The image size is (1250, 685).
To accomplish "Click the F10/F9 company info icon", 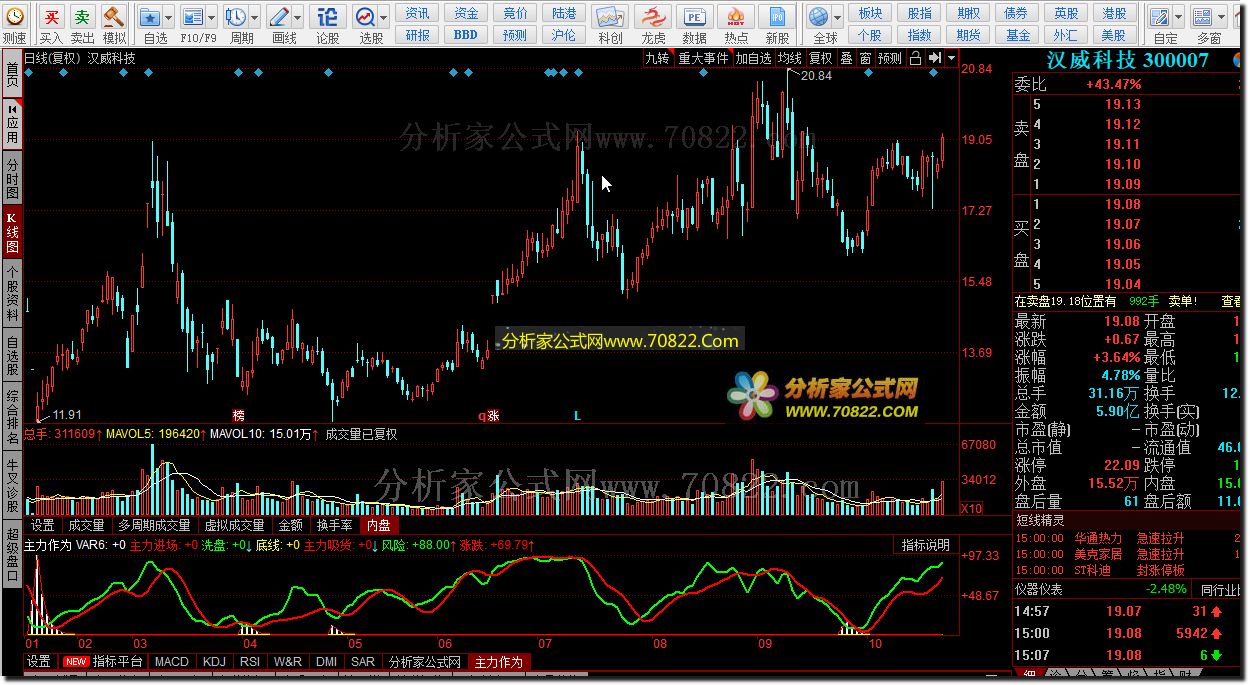I will 192,17.
